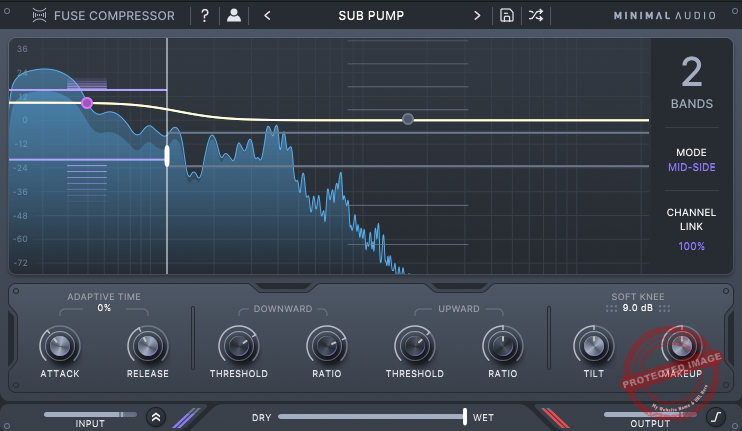Click the Release knob

coord(148,346)
